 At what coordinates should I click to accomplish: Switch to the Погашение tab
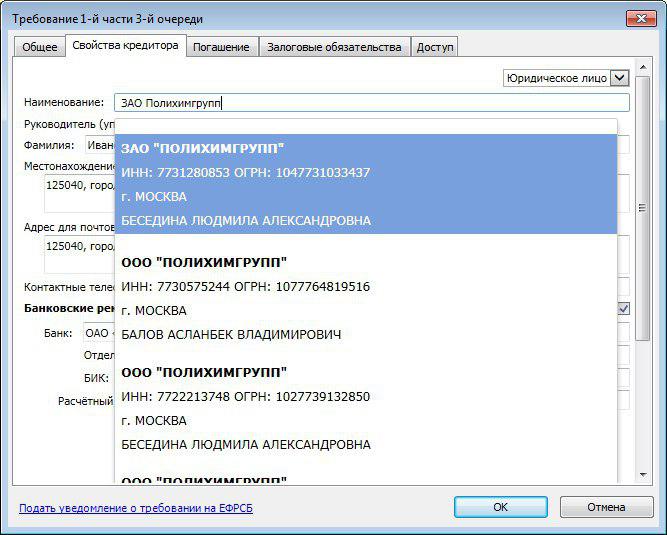(221, 47)
